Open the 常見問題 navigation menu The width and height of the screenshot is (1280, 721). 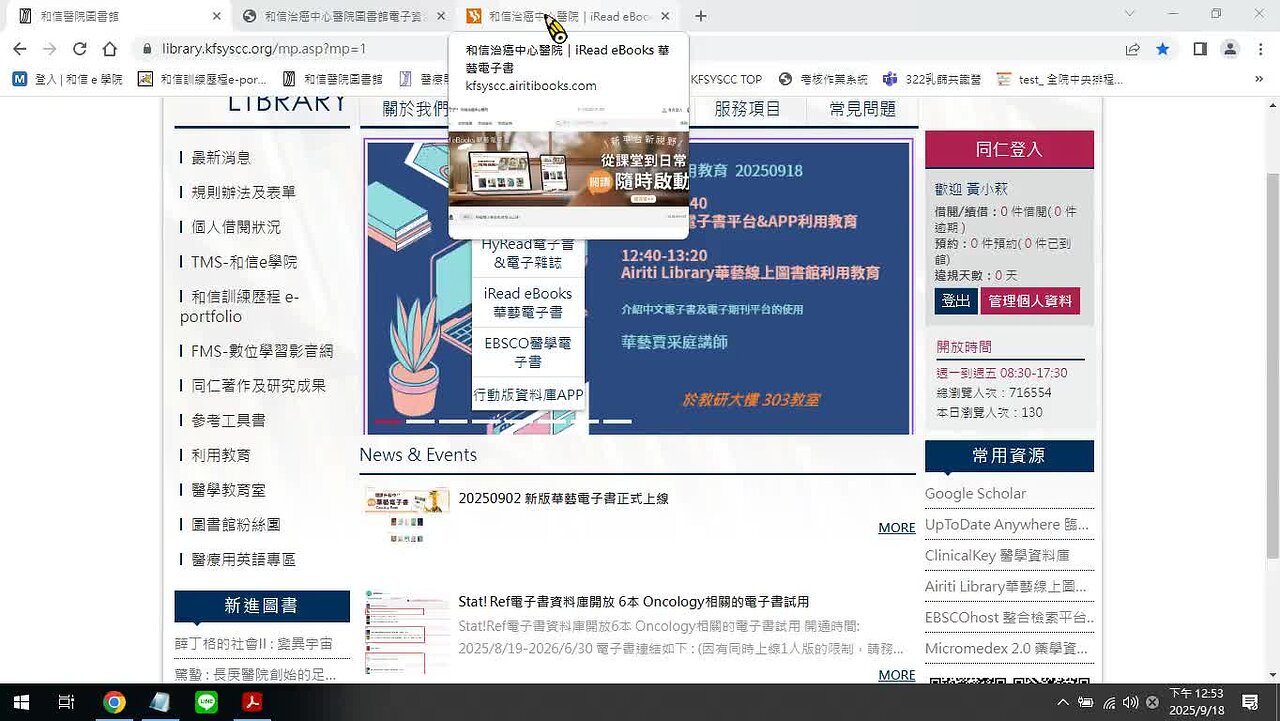coord(862,109)
